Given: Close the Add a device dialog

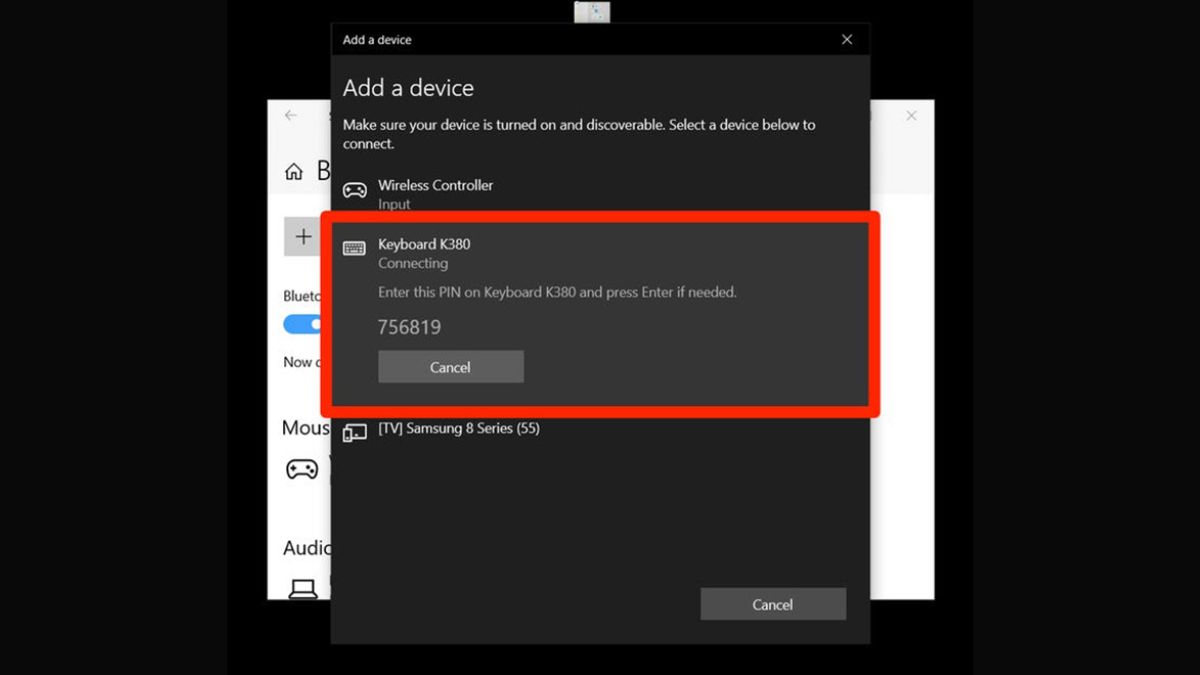Looking at the screenshot, I should pyautogui.click(x=847, y=40).
